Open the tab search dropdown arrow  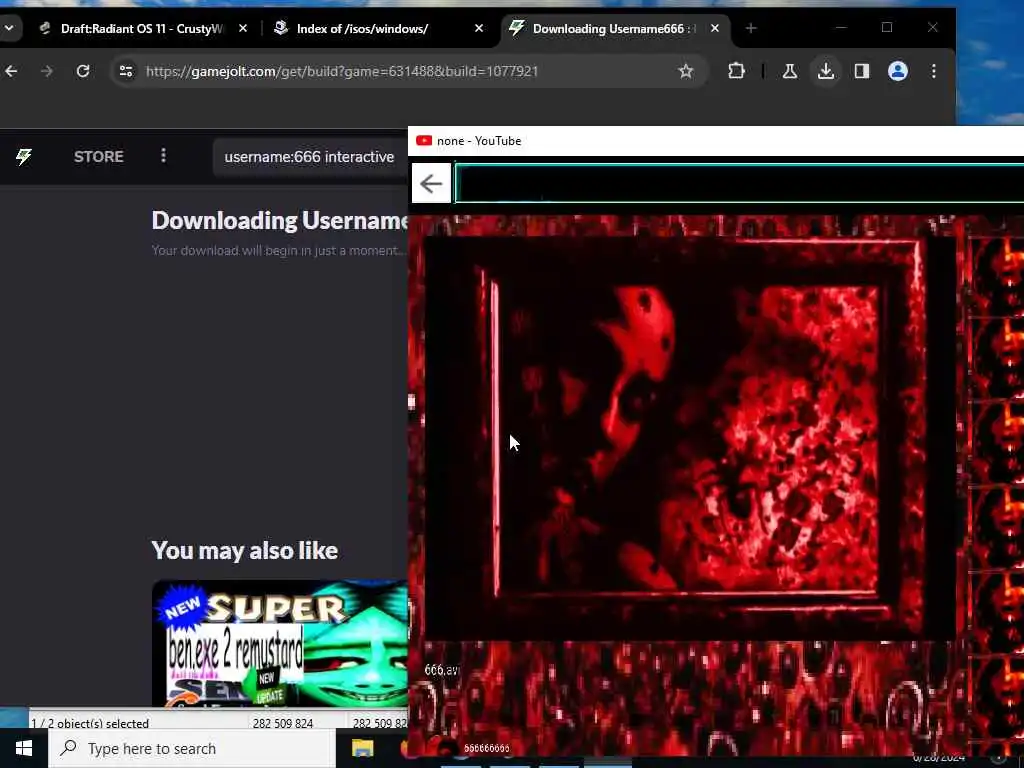pyautogui.click(x=9, y=29)
